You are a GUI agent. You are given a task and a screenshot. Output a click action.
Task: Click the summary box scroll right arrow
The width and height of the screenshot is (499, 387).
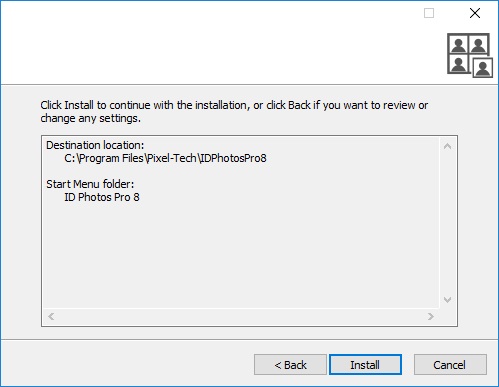tap(431, 316)
